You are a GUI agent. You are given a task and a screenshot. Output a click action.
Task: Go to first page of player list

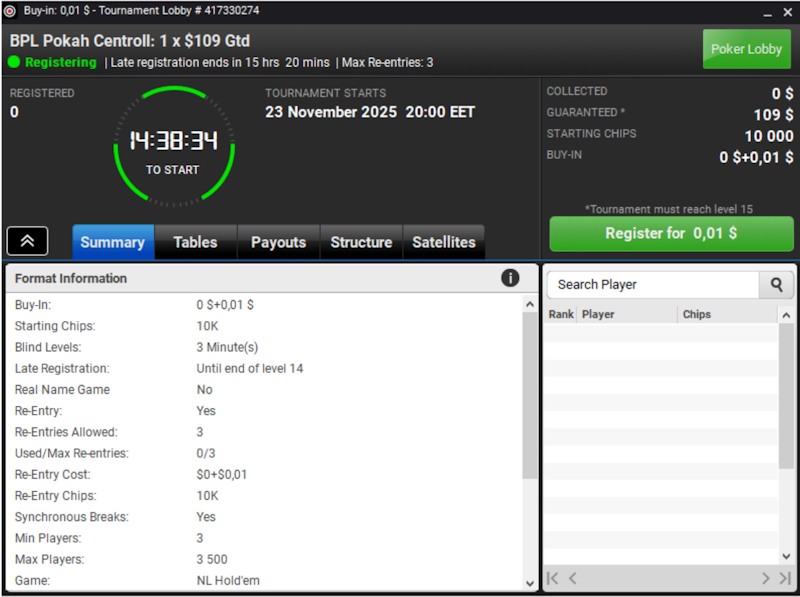click(553, 578)
